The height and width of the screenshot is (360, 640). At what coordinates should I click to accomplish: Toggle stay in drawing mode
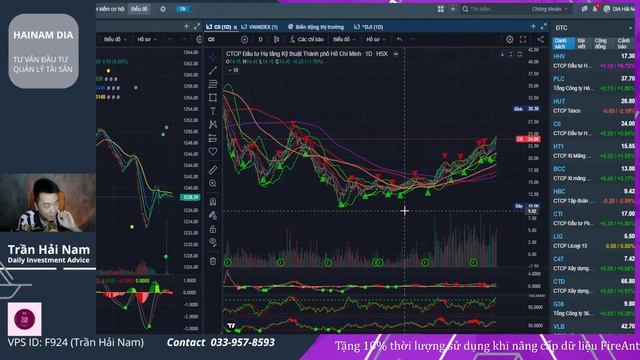click(213, 215)
